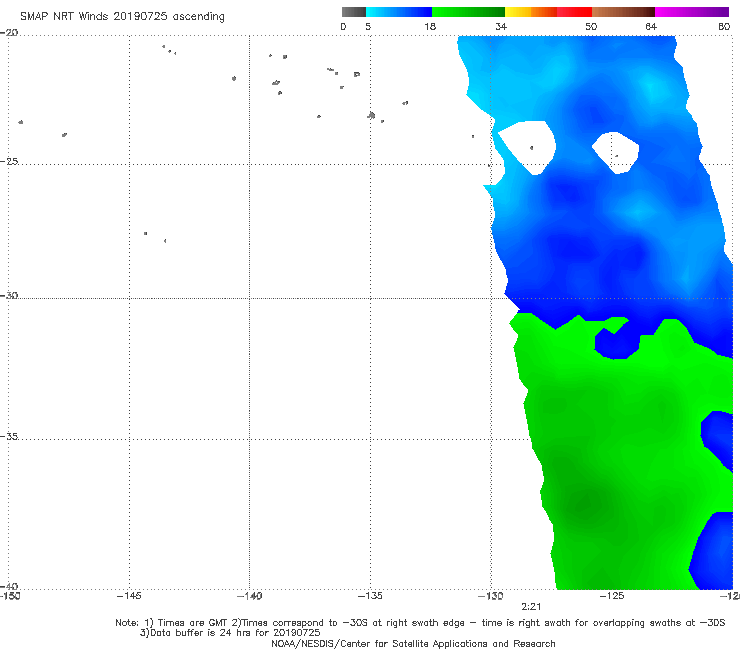Click the latitude label "-25"

pyautogui.click(x=9, y=161)
